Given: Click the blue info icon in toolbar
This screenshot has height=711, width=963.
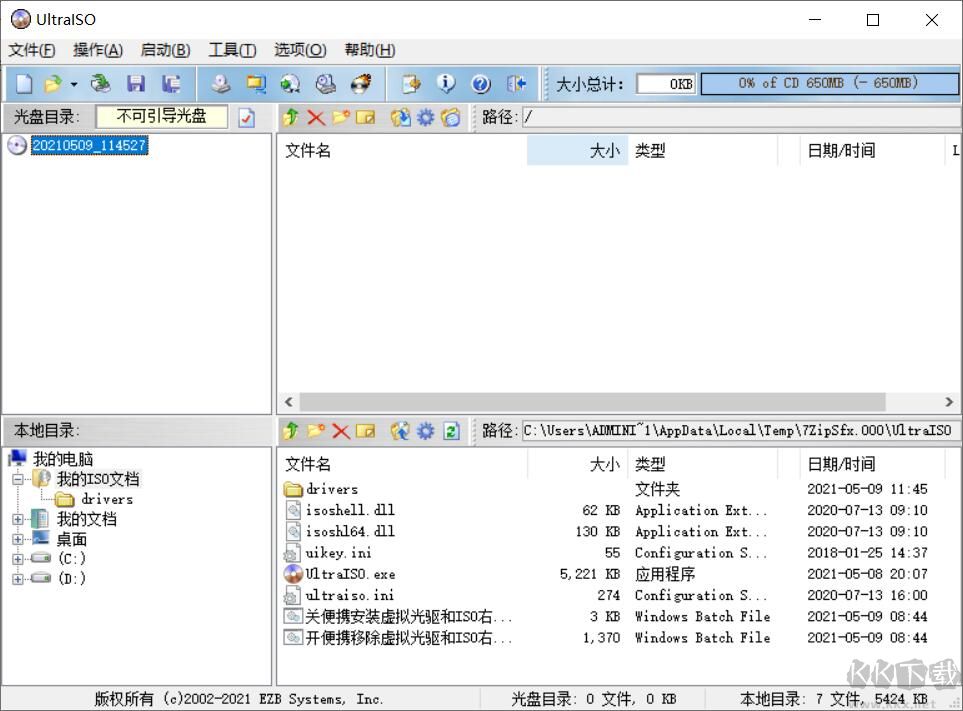Looking at the screenshot, I should 446,84.
